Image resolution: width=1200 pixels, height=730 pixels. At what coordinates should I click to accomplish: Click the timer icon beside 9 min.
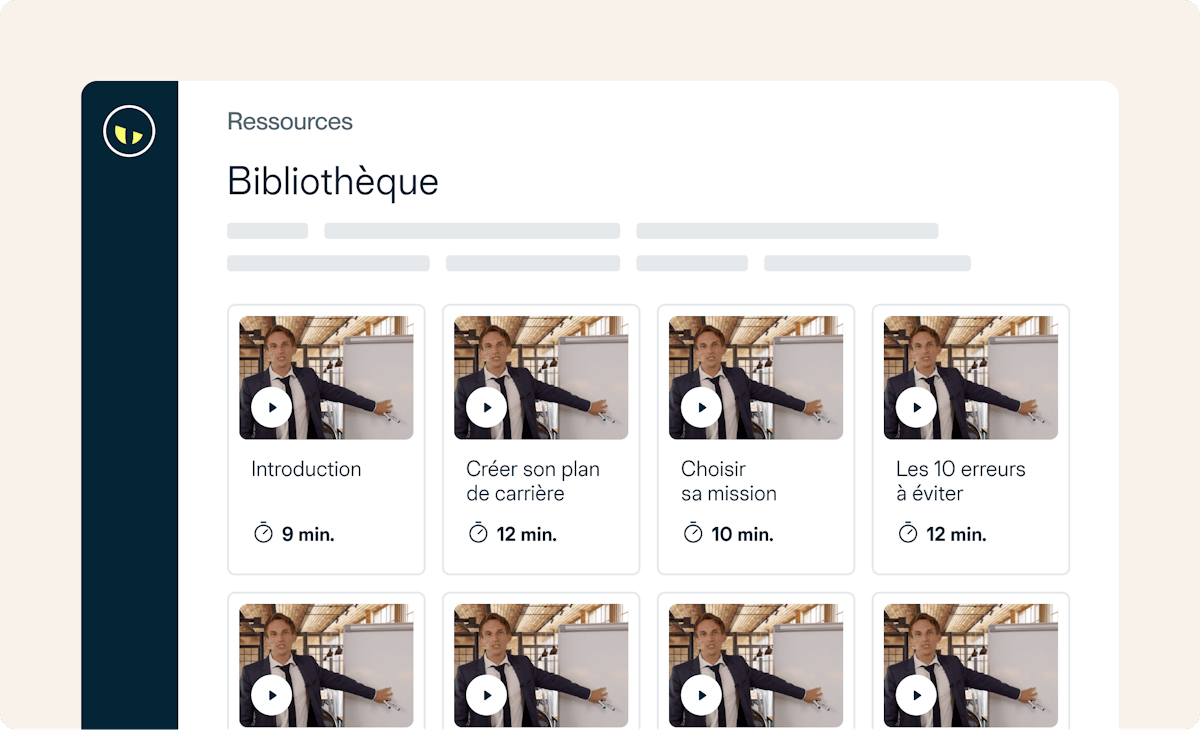[263, 533]
